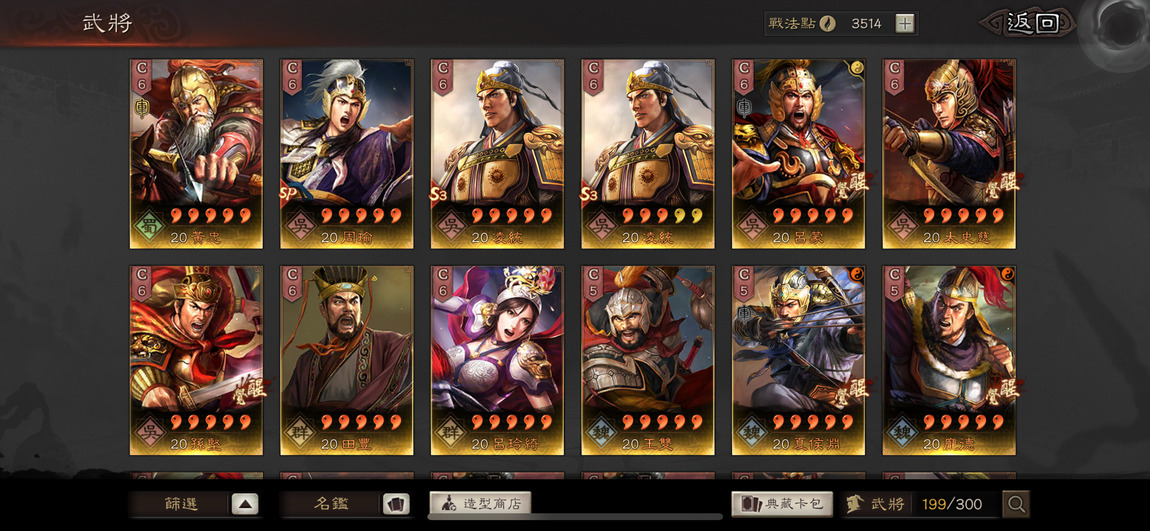Open the 典藏卡包 card pack

click(782, 504)
